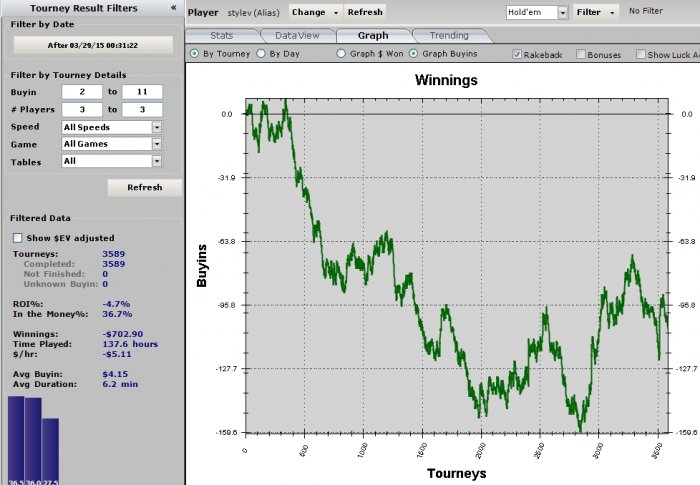Click the Avg Duration value 6.2 min

[x=120, y=384]
